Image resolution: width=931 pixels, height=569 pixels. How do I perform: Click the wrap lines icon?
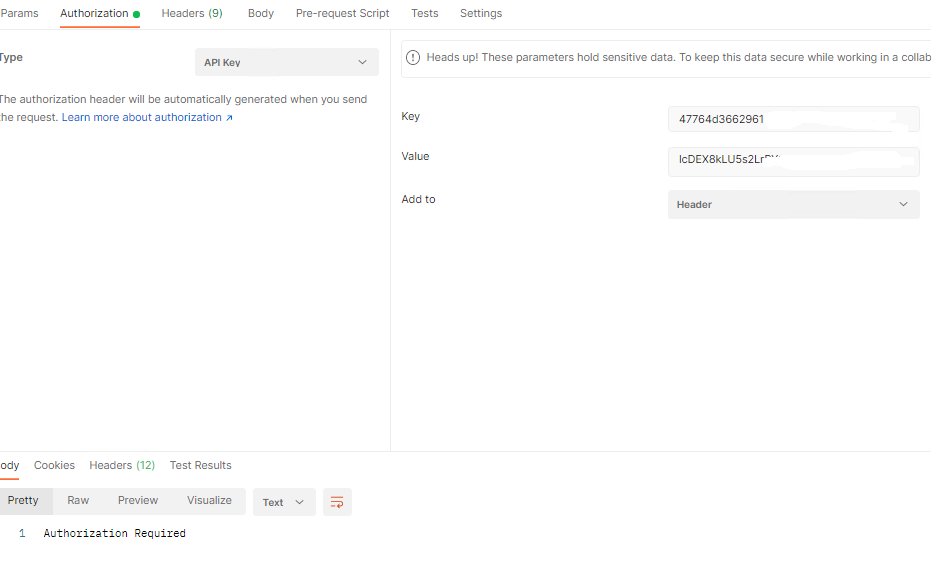coord(337,502)
